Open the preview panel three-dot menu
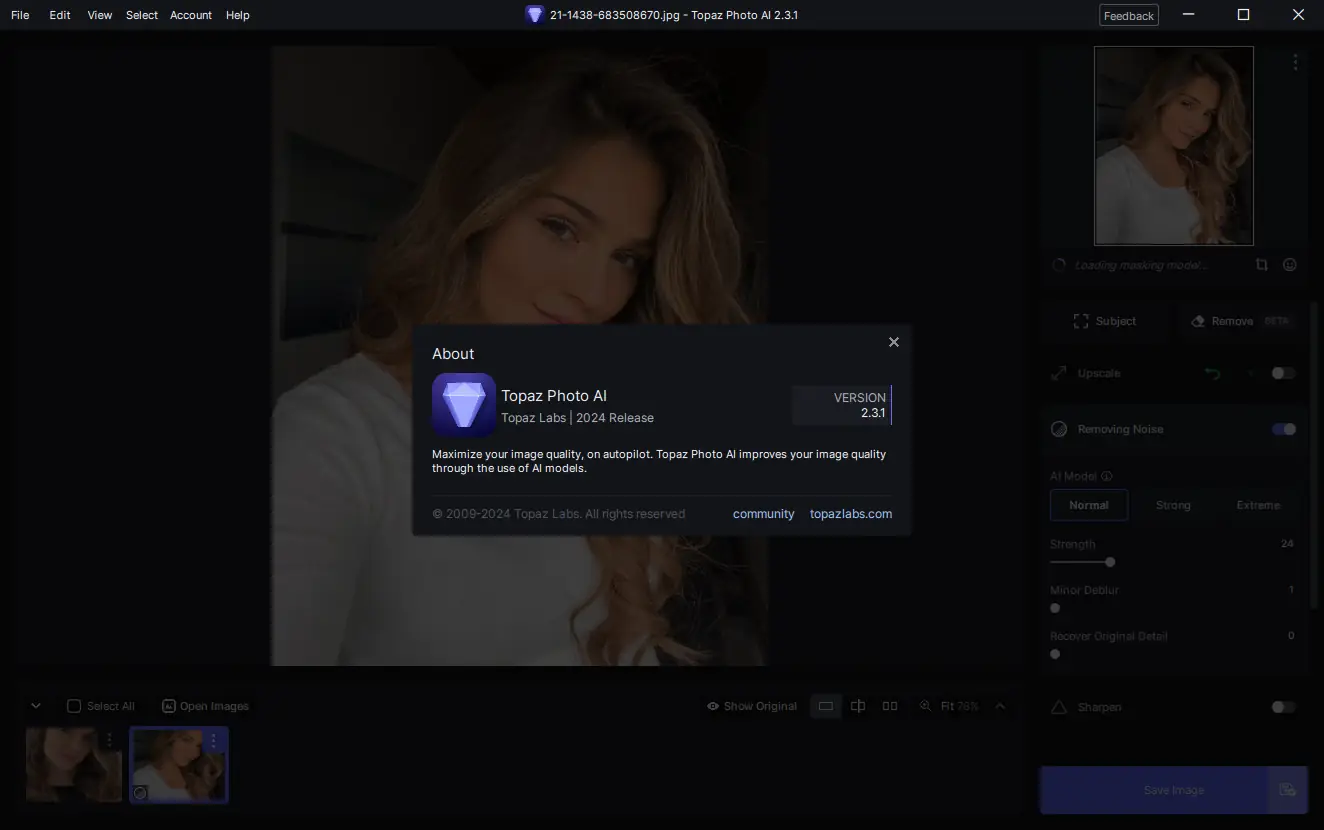 (x=1295, y=62)
